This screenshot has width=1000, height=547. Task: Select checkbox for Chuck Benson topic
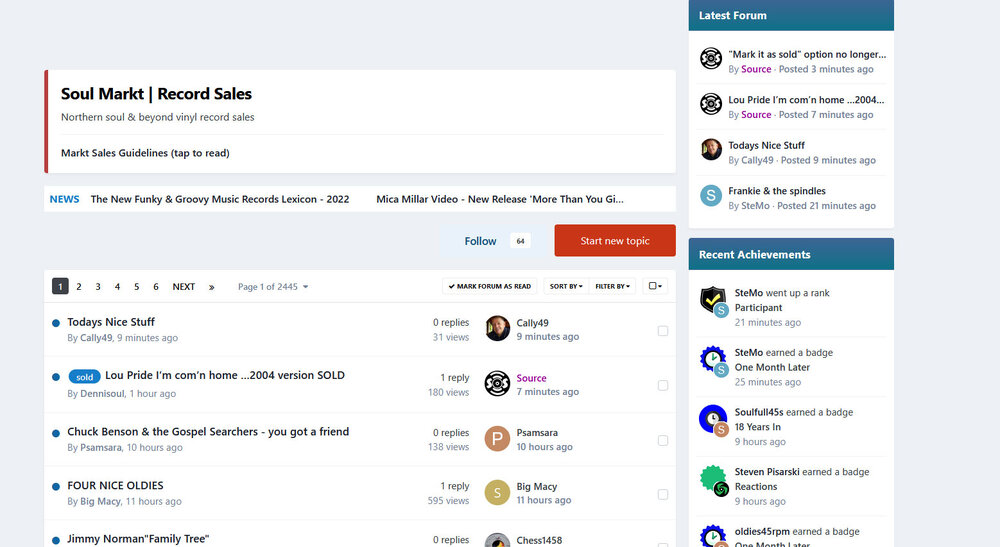coord(663,441)
